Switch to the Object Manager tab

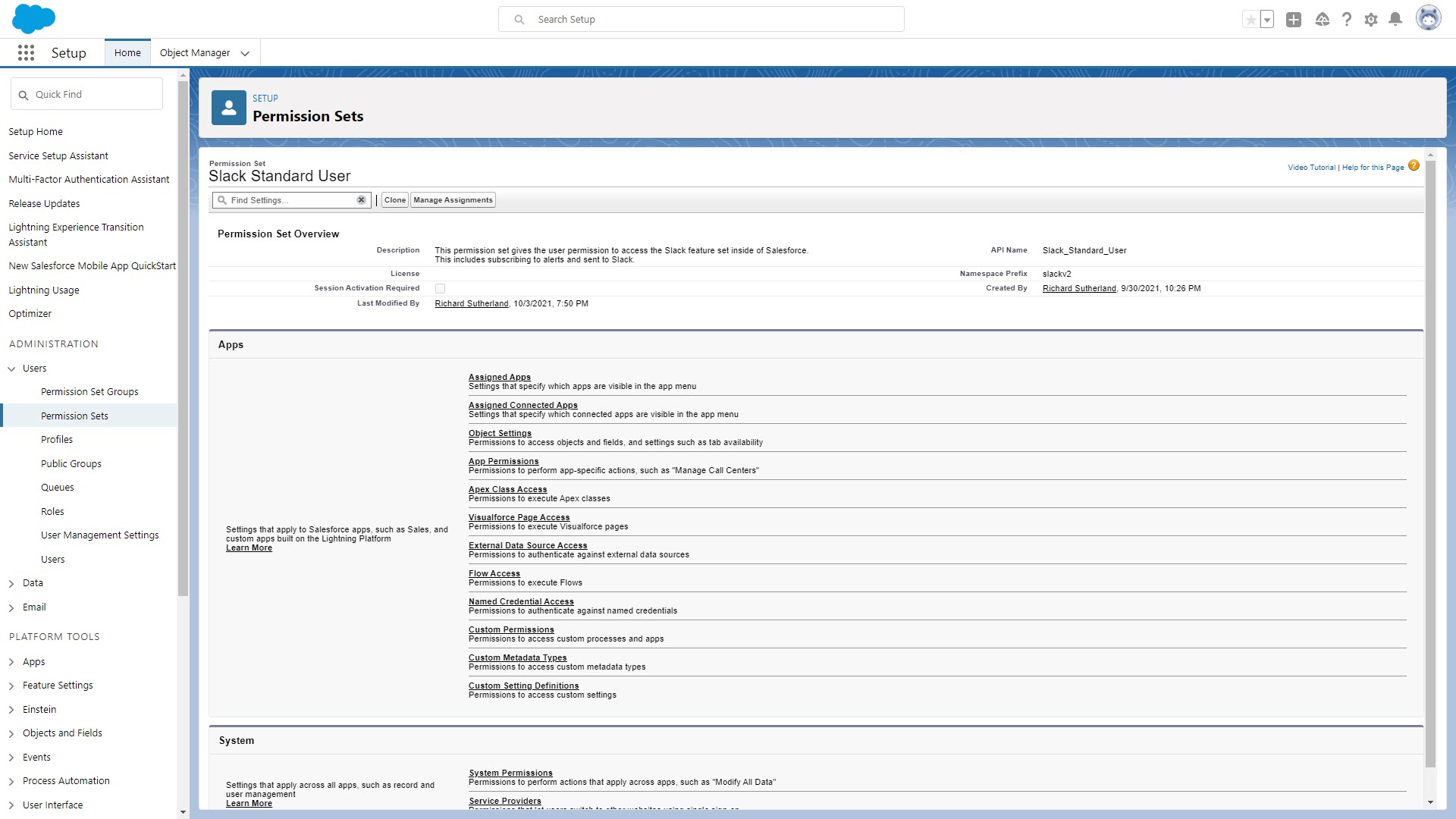point(195,53)
